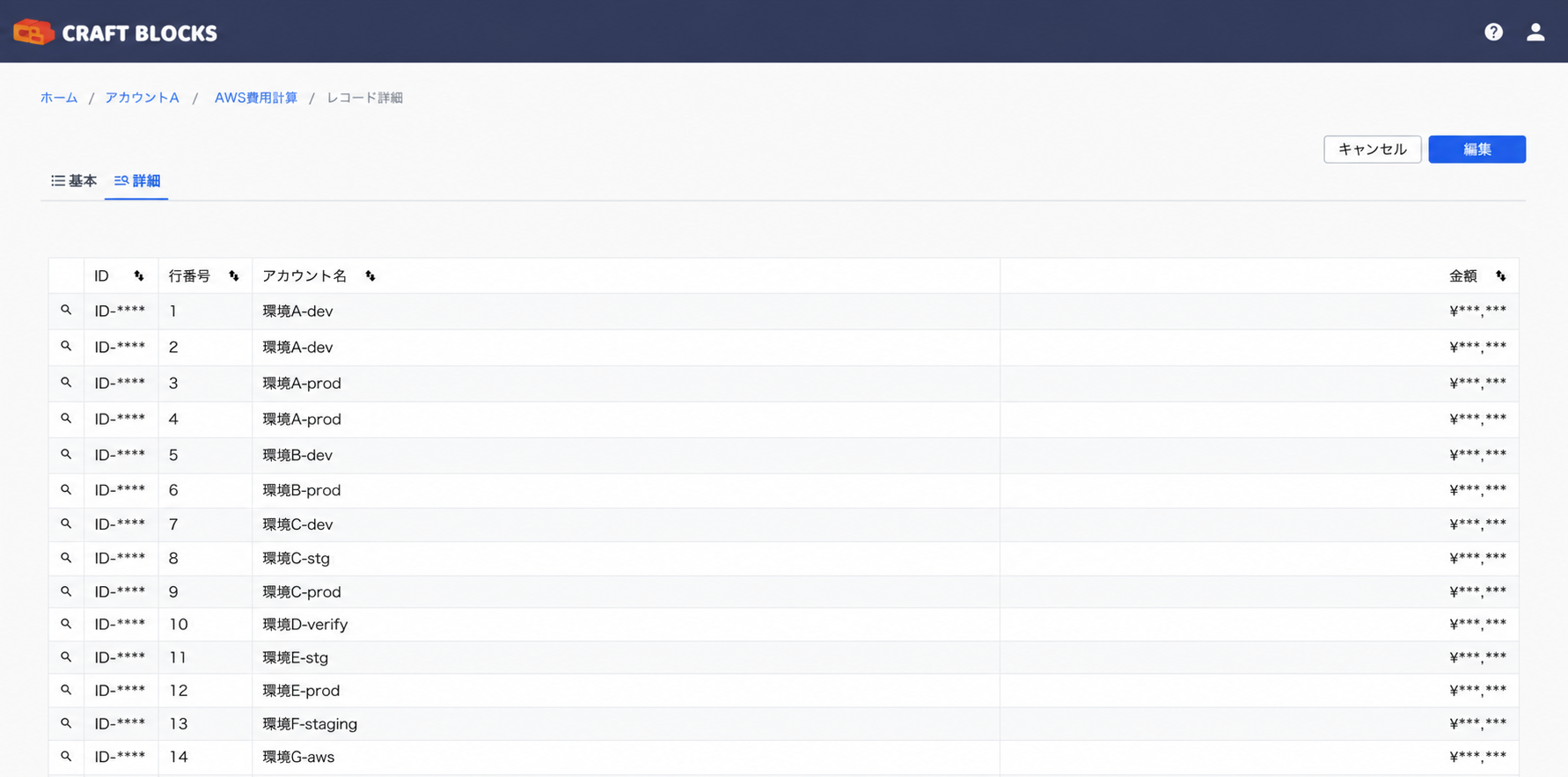The width and height of the screenshot is (1568, 777).
Task: Sort table by ID column arrows
Action: click(x=139, y=276)
